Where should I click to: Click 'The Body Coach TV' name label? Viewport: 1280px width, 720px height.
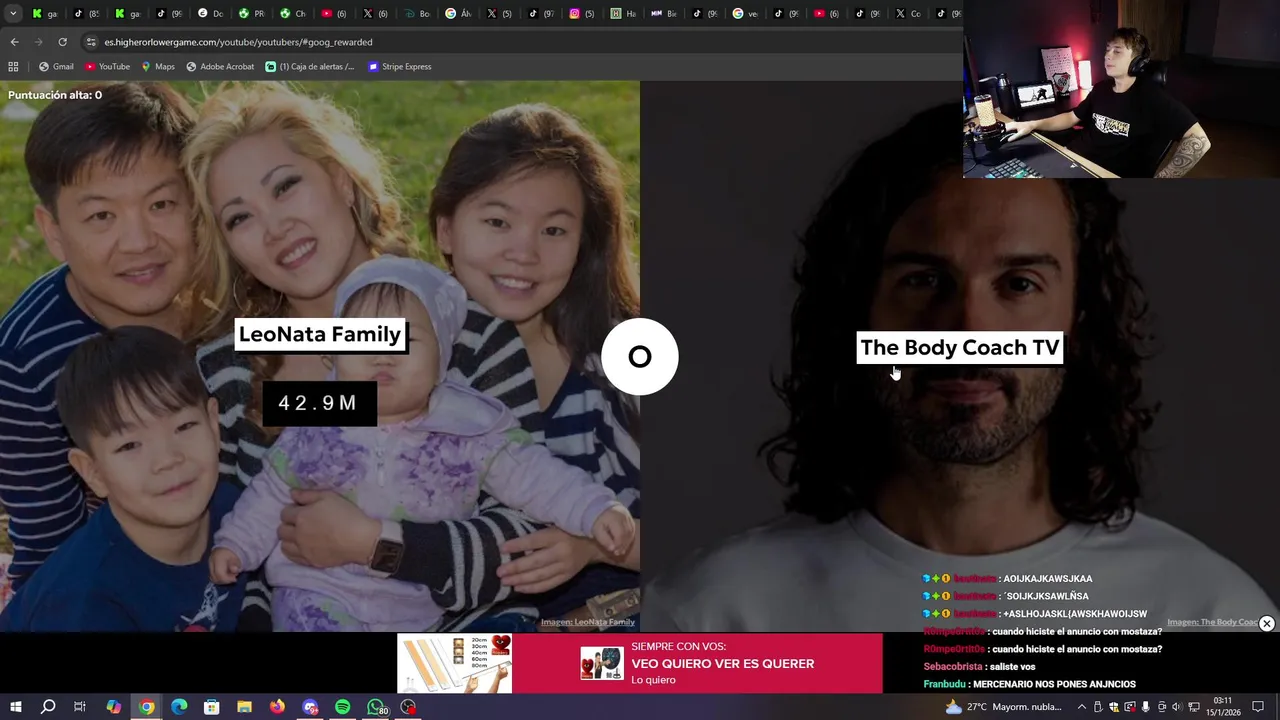[x=960, y=348]
